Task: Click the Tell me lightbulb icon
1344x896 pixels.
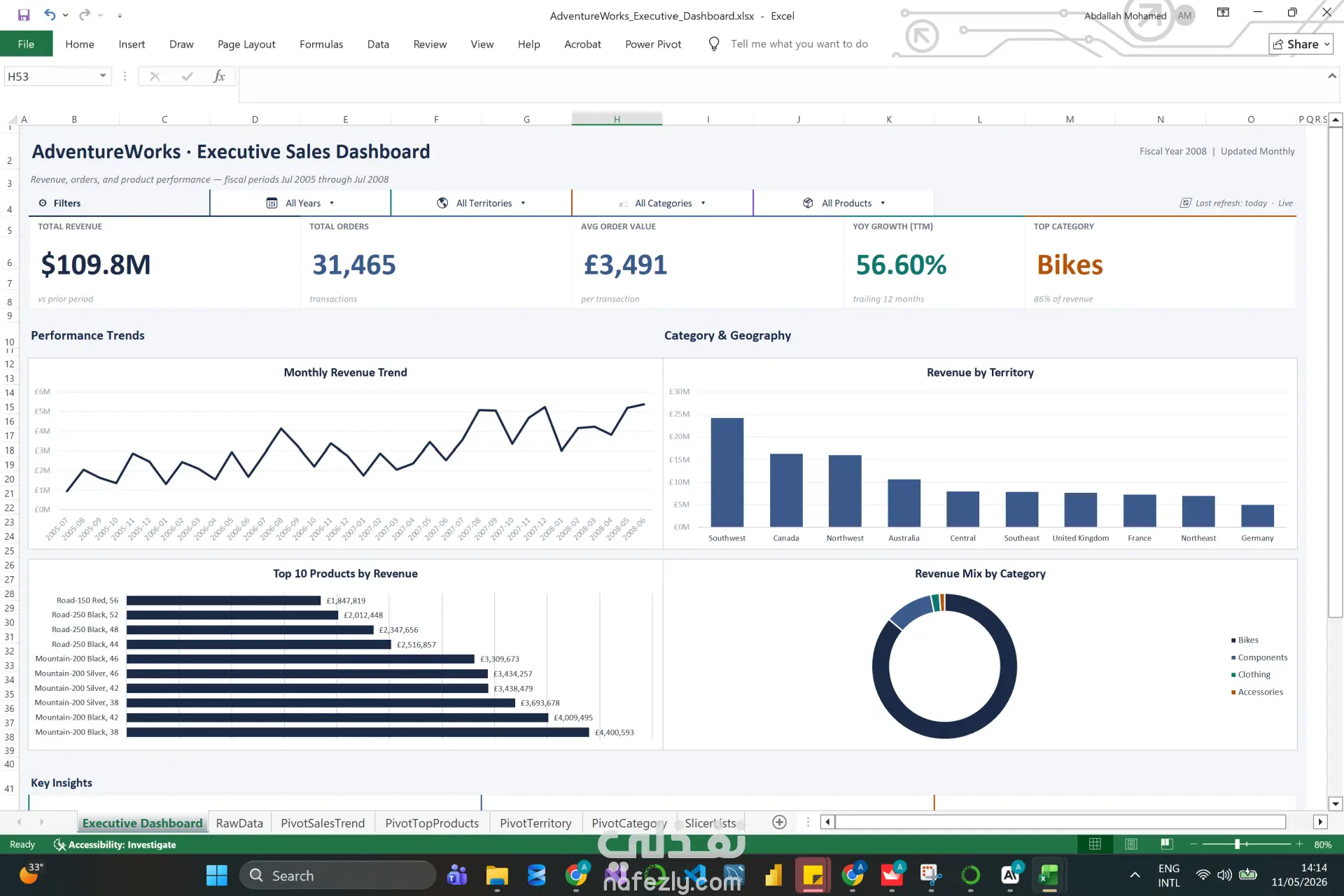Action: pyautogui.click(x=713, y=44)
